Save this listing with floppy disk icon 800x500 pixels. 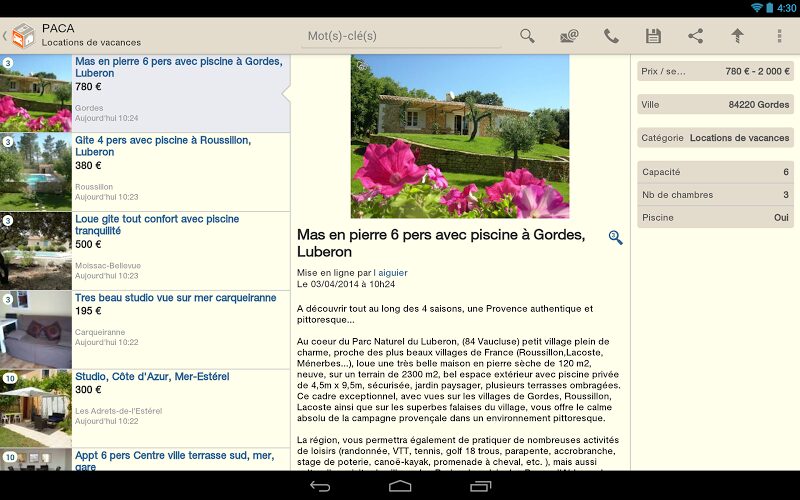[653, 36]
